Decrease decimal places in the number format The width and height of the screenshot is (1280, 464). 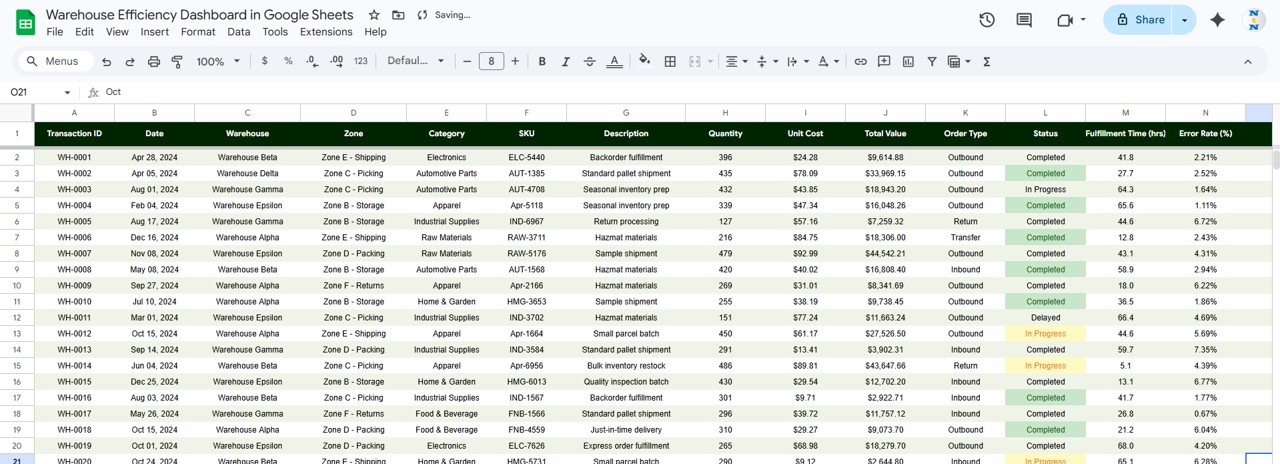click(x=312, y=61)
